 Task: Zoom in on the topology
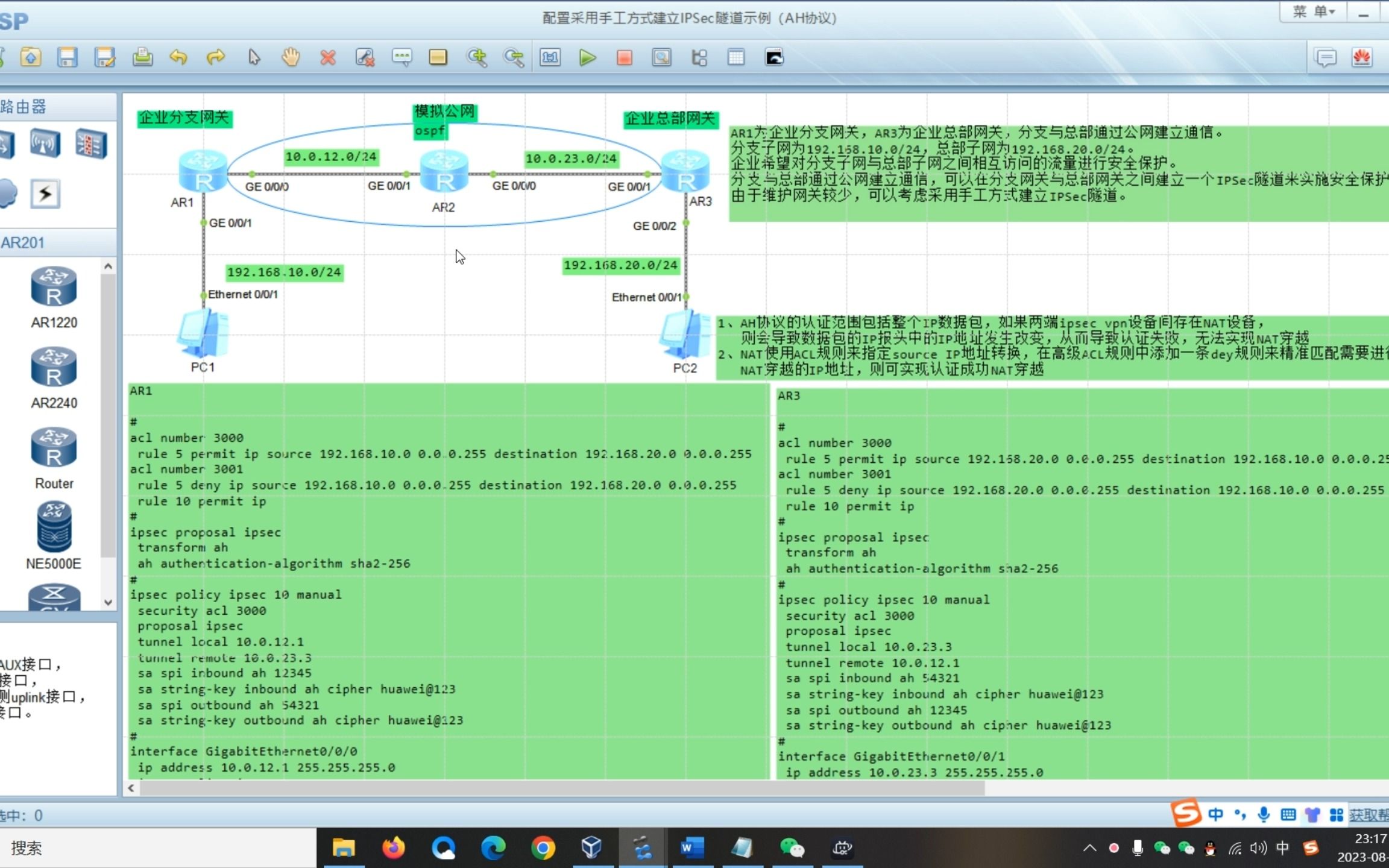point(476,58)
